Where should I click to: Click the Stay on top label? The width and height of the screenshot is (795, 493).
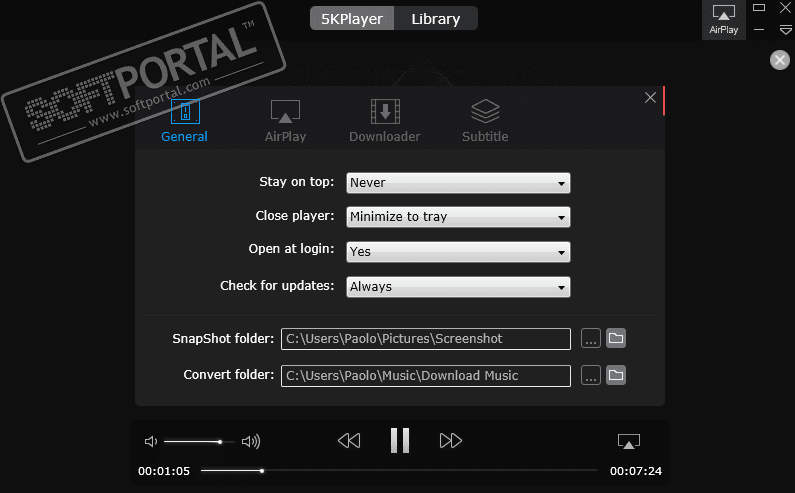pyautogui.click(x=297, y=182)
